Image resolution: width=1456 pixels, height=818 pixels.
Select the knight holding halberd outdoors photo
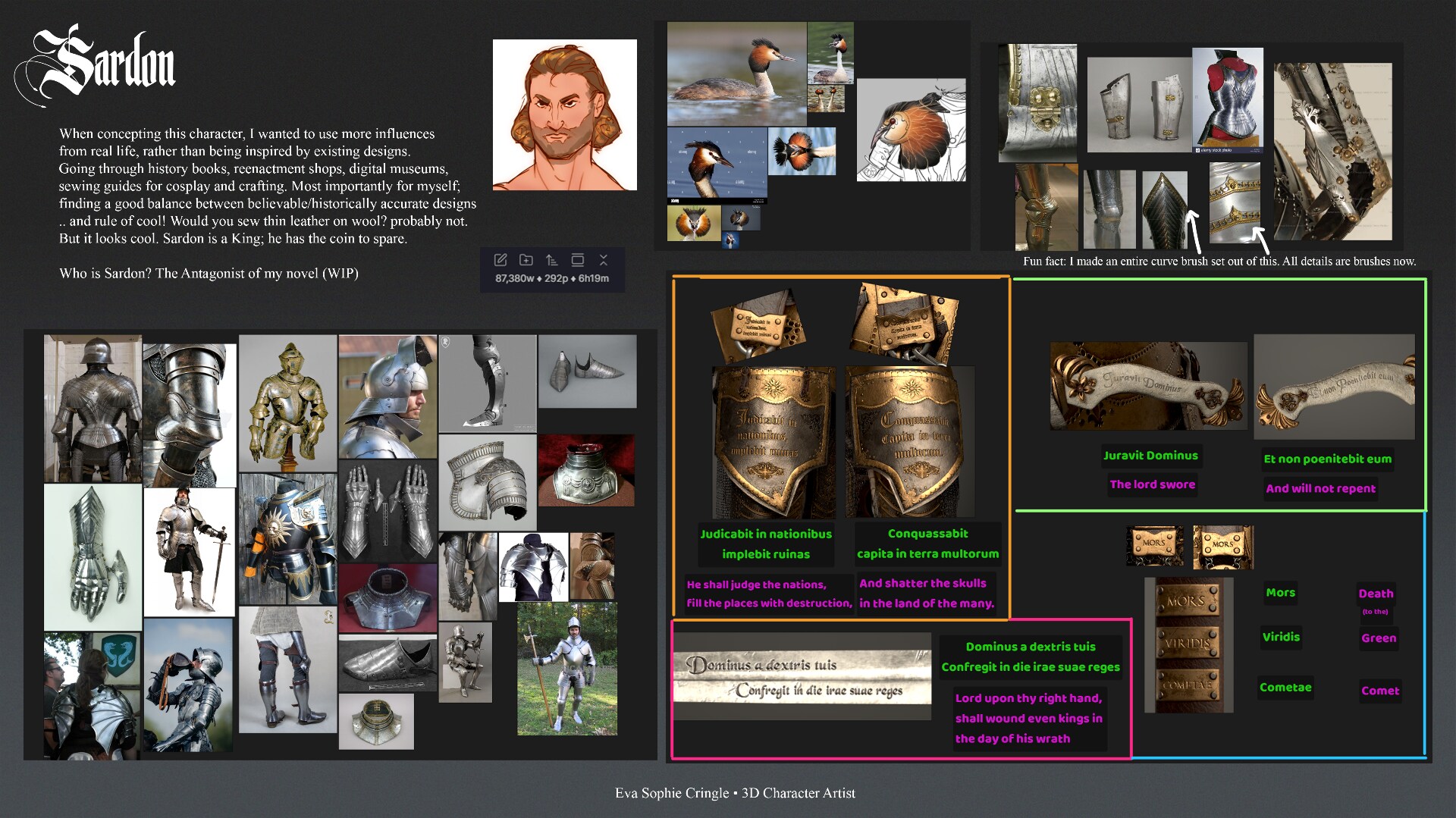[x=566, y=669]
